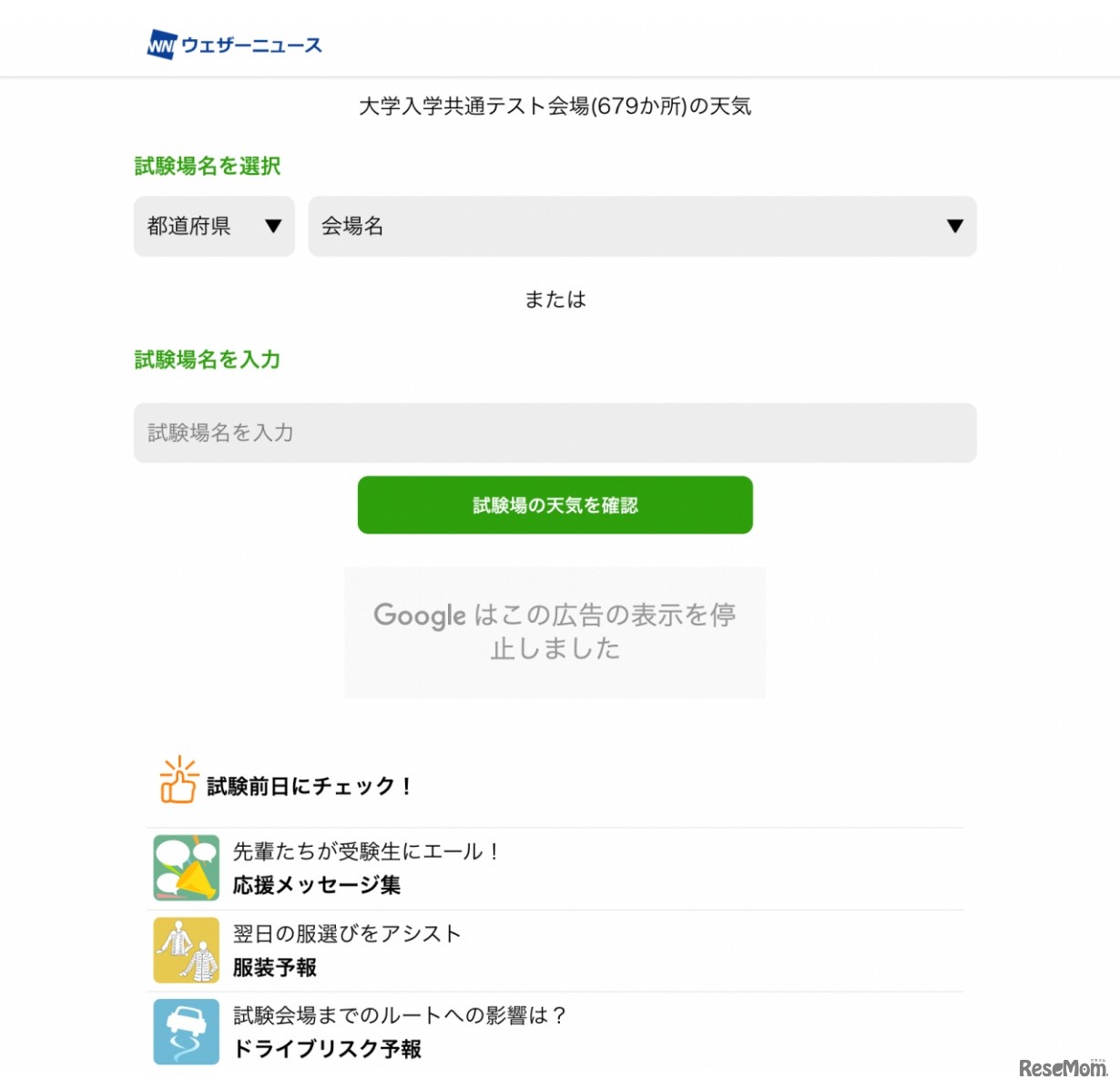Image resolution: width=1120 pixels, height=1089 pixels.
Task: Click the Weathernews logo at top
Action: pos(235,44)
